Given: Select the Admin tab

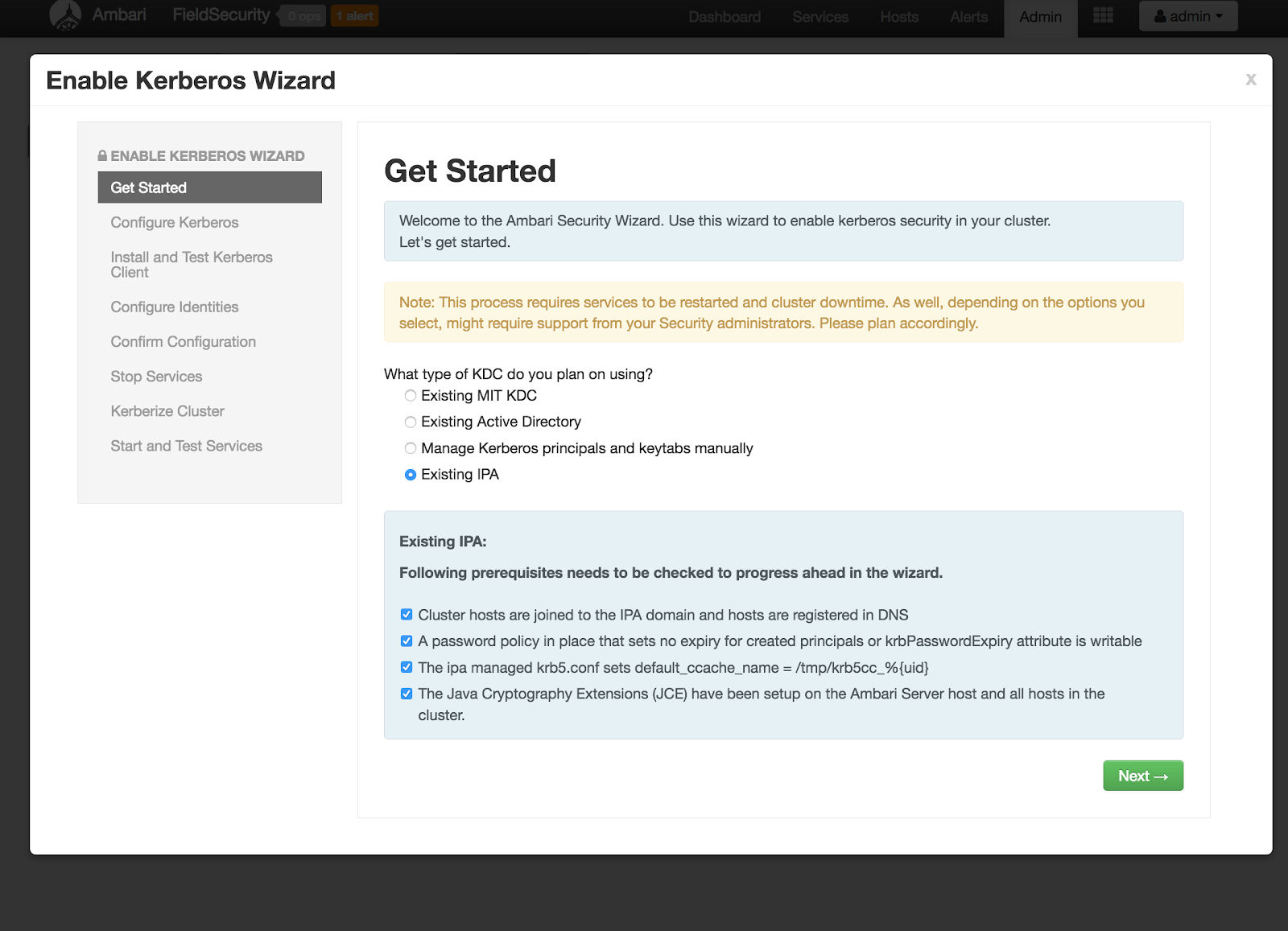Looking at the screenshot, I should (1040, 17).
